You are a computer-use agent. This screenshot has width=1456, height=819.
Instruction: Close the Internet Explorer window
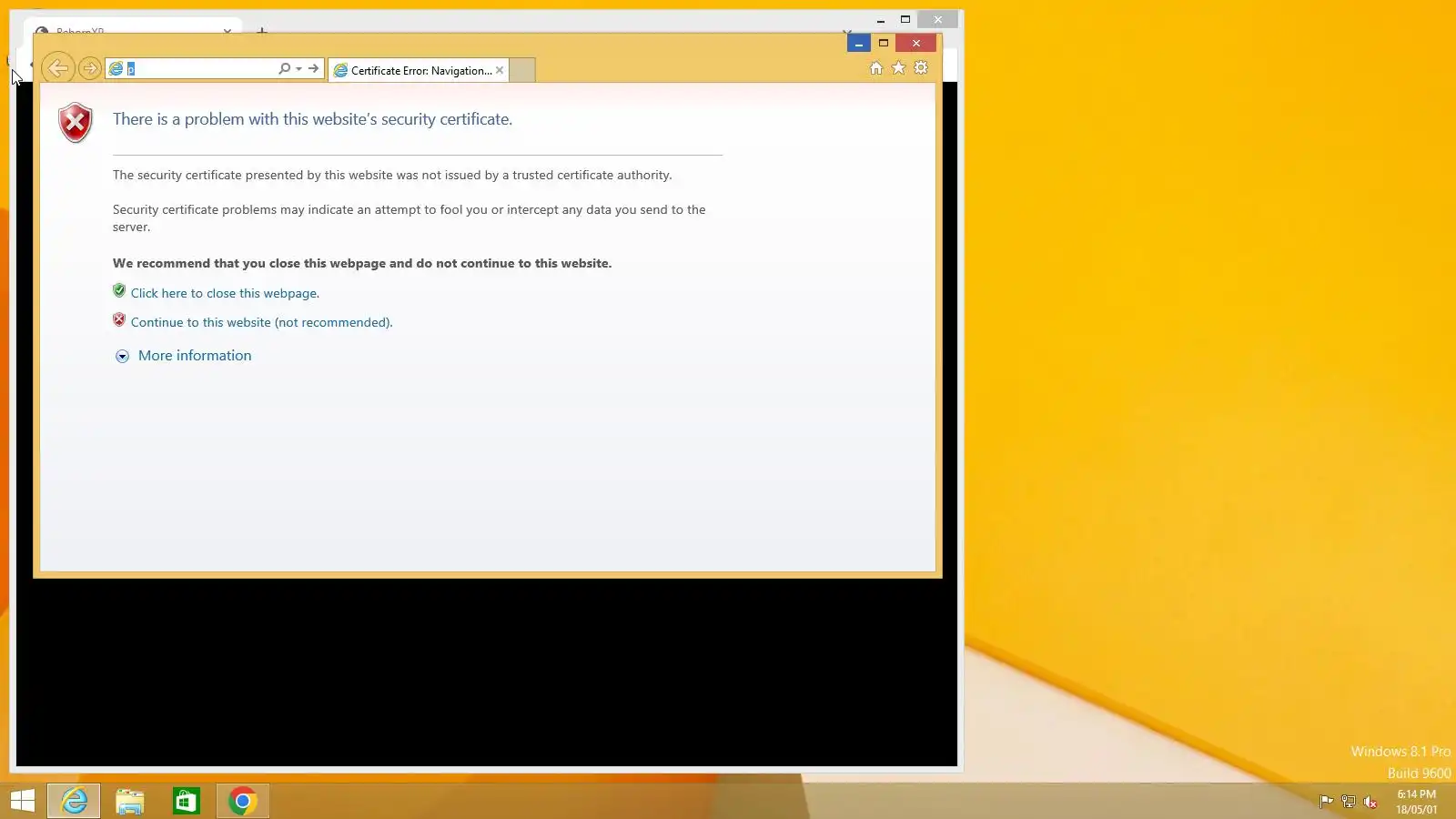916,43
